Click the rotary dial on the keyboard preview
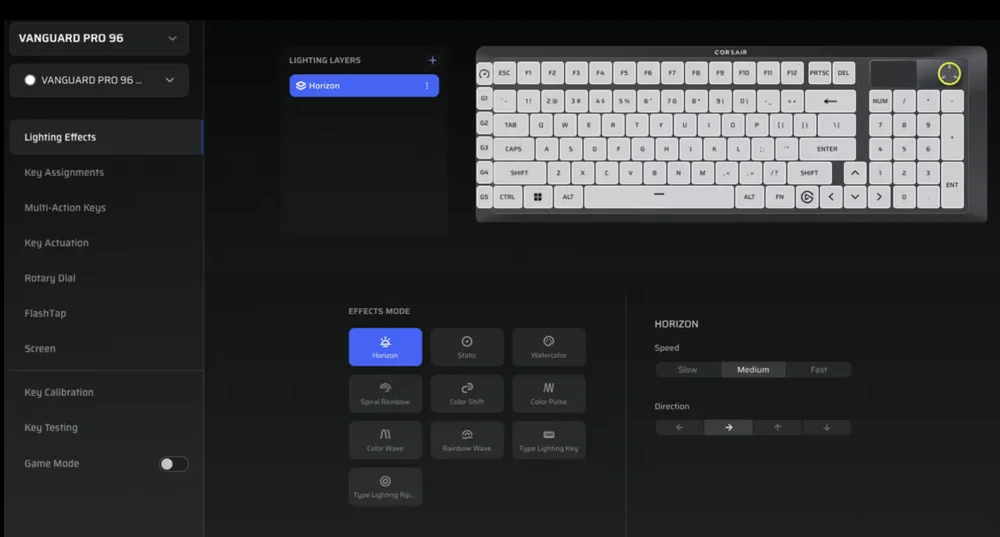1000x537 pixels. 949,74
